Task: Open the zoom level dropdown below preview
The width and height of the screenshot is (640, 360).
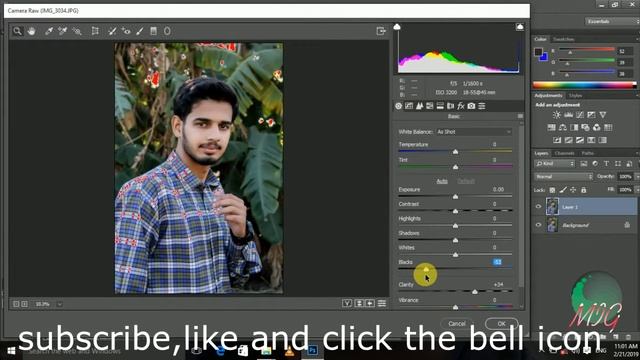Action: (x=60, y=304)
